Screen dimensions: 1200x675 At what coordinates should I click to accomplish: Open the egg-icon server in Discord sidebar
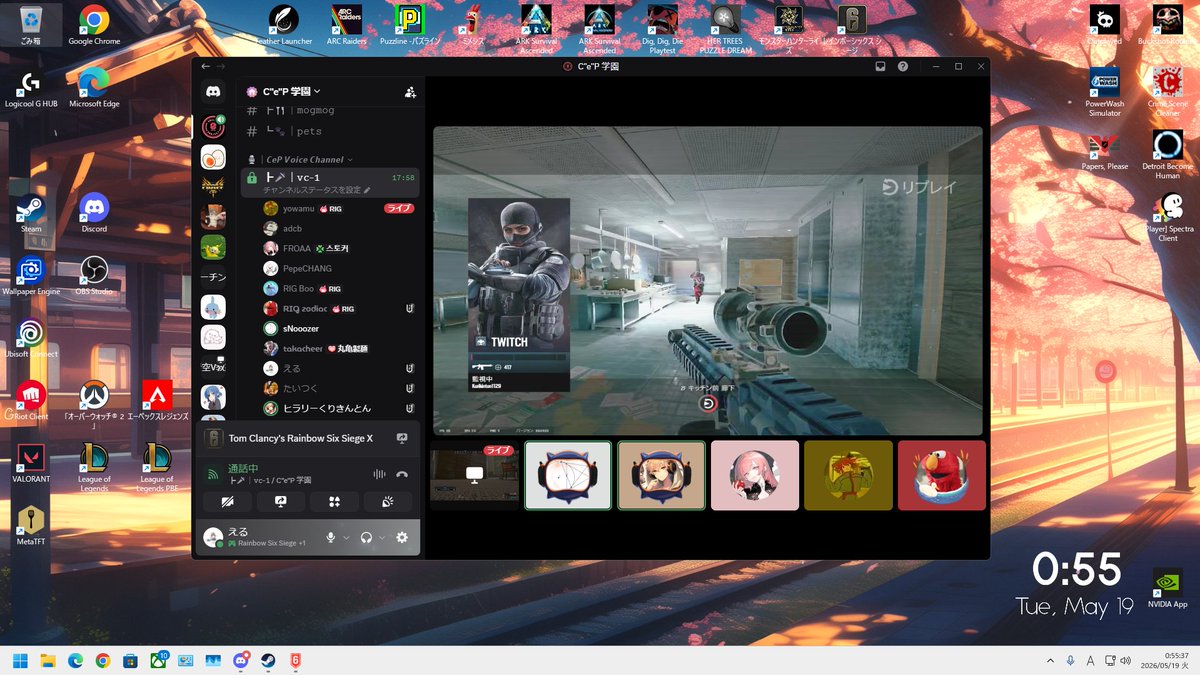click(213, 158)
